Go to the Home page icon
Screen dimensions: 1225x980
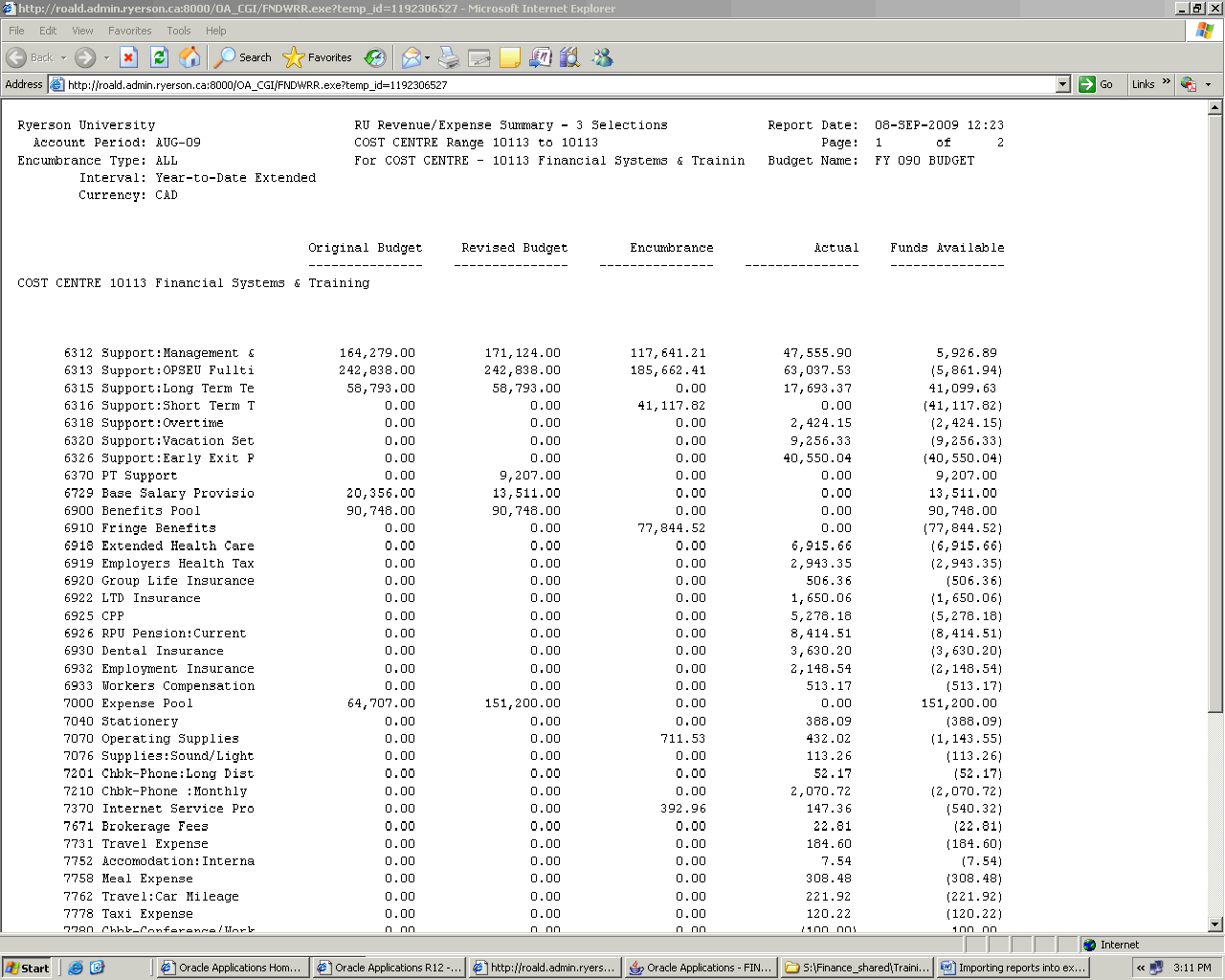coord(189,57)
